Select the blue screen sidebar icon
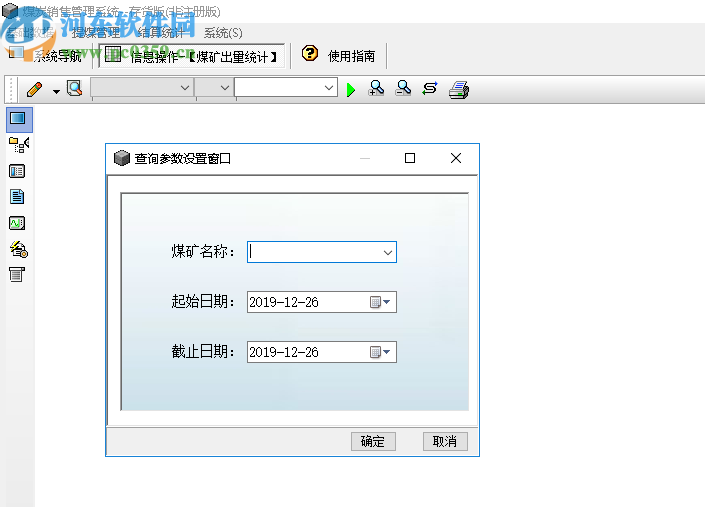 pos(18,118)
